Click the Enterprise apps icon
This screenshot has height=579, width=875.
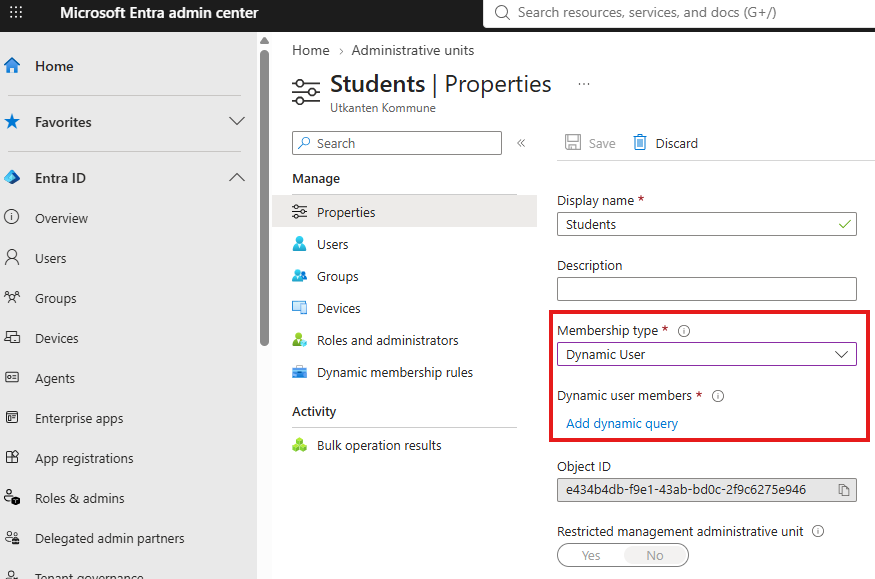[x=12, y=417]
